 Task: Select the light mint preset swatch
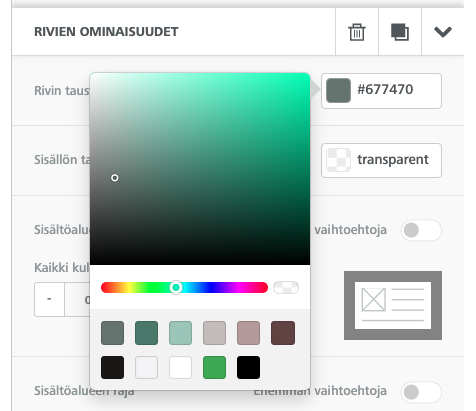point(180,333)
